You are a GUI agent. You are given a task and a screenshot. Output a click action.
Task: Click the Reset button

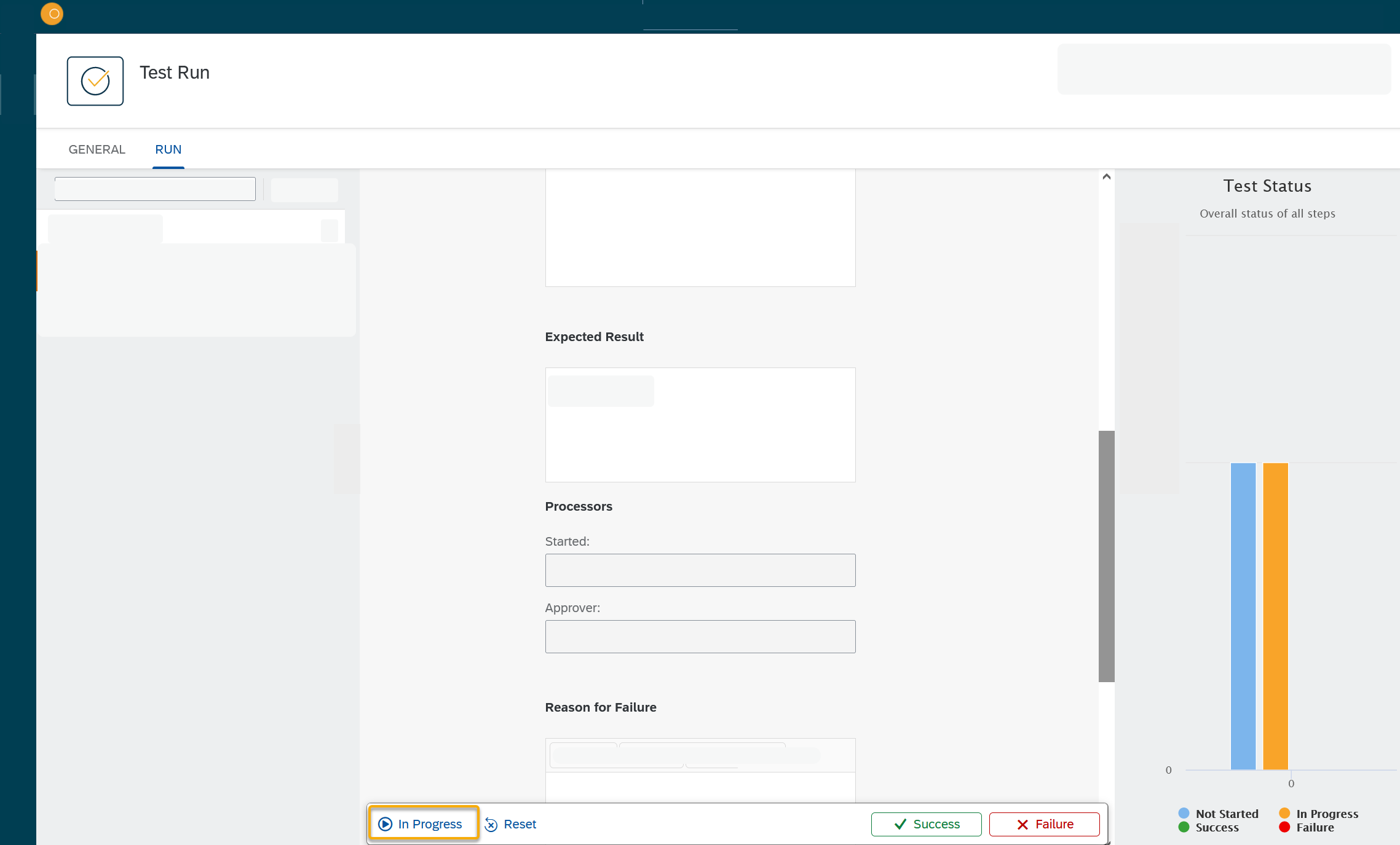tap(511, 824)
